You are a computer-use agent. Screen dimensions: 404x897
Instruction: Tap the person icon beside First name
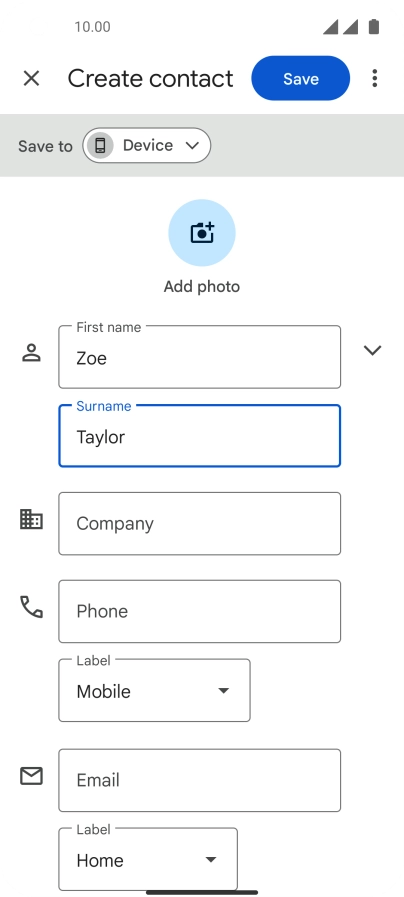pos(31,353)
